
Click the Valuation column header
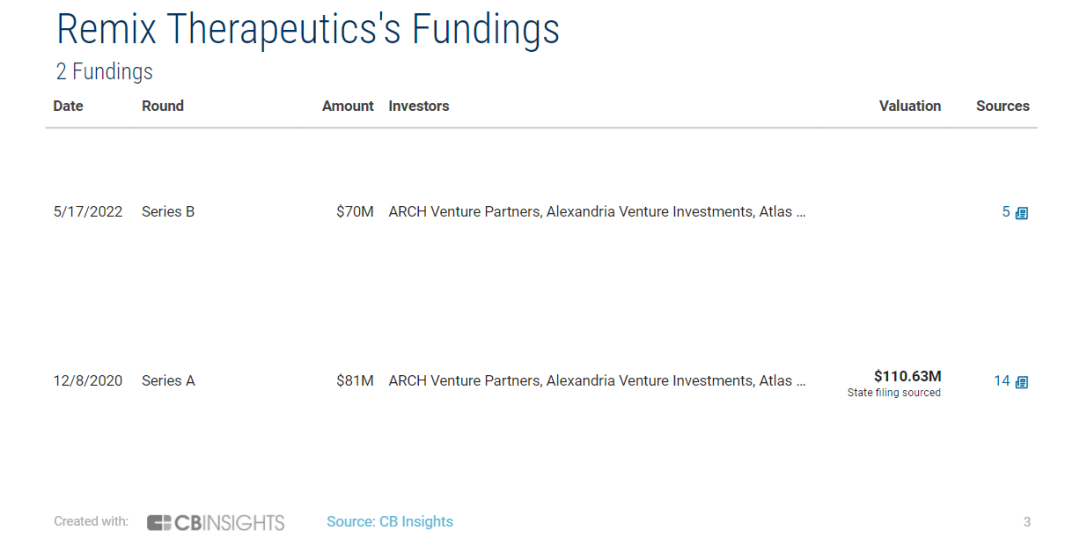[x=909, y=106]
